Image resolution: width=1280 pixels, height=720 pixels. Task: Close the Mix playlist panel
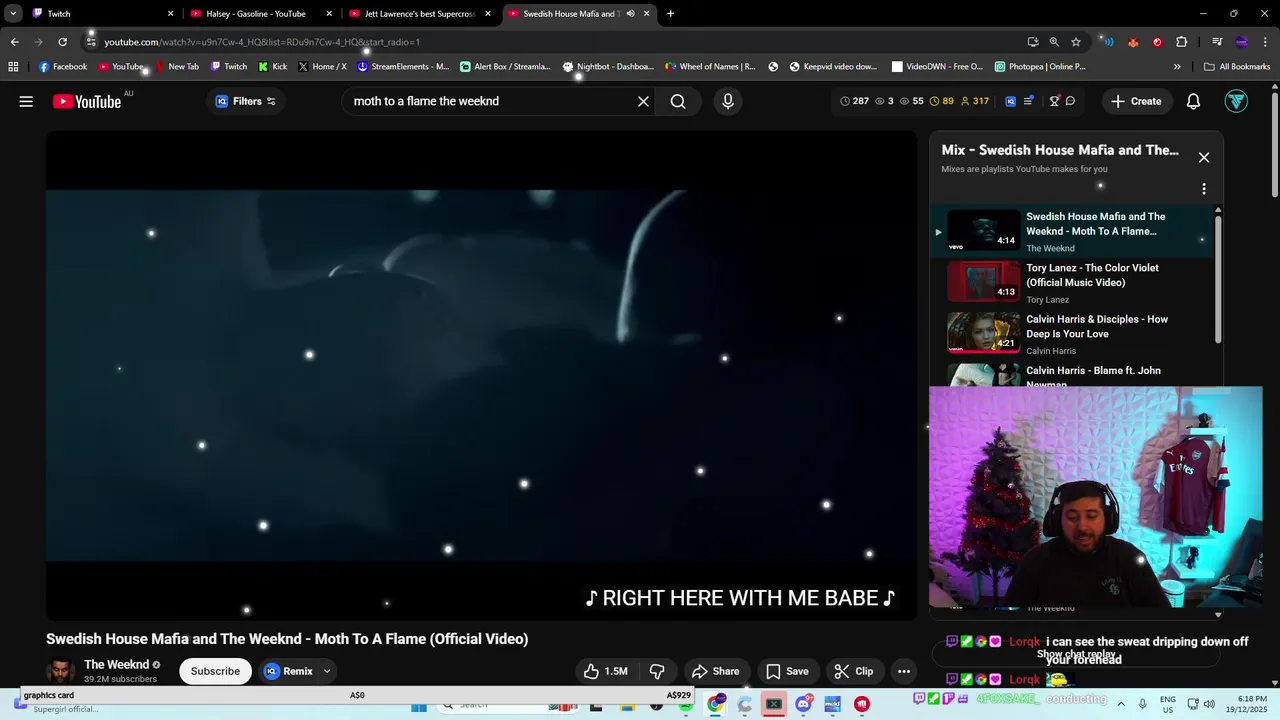(x=1204, y=157)
